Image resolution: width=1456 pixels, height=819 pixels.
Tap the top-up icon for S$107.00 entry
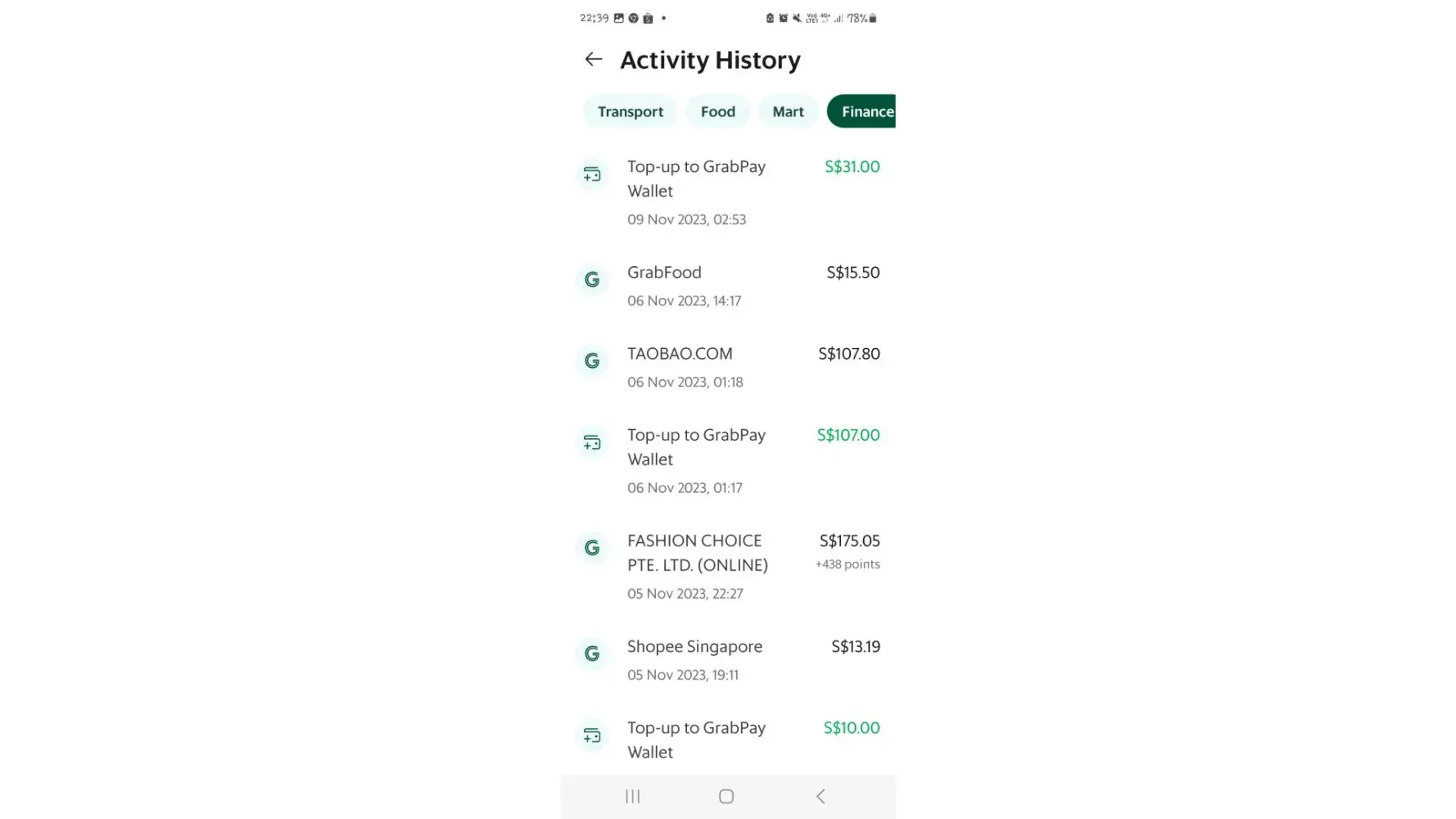592,443
